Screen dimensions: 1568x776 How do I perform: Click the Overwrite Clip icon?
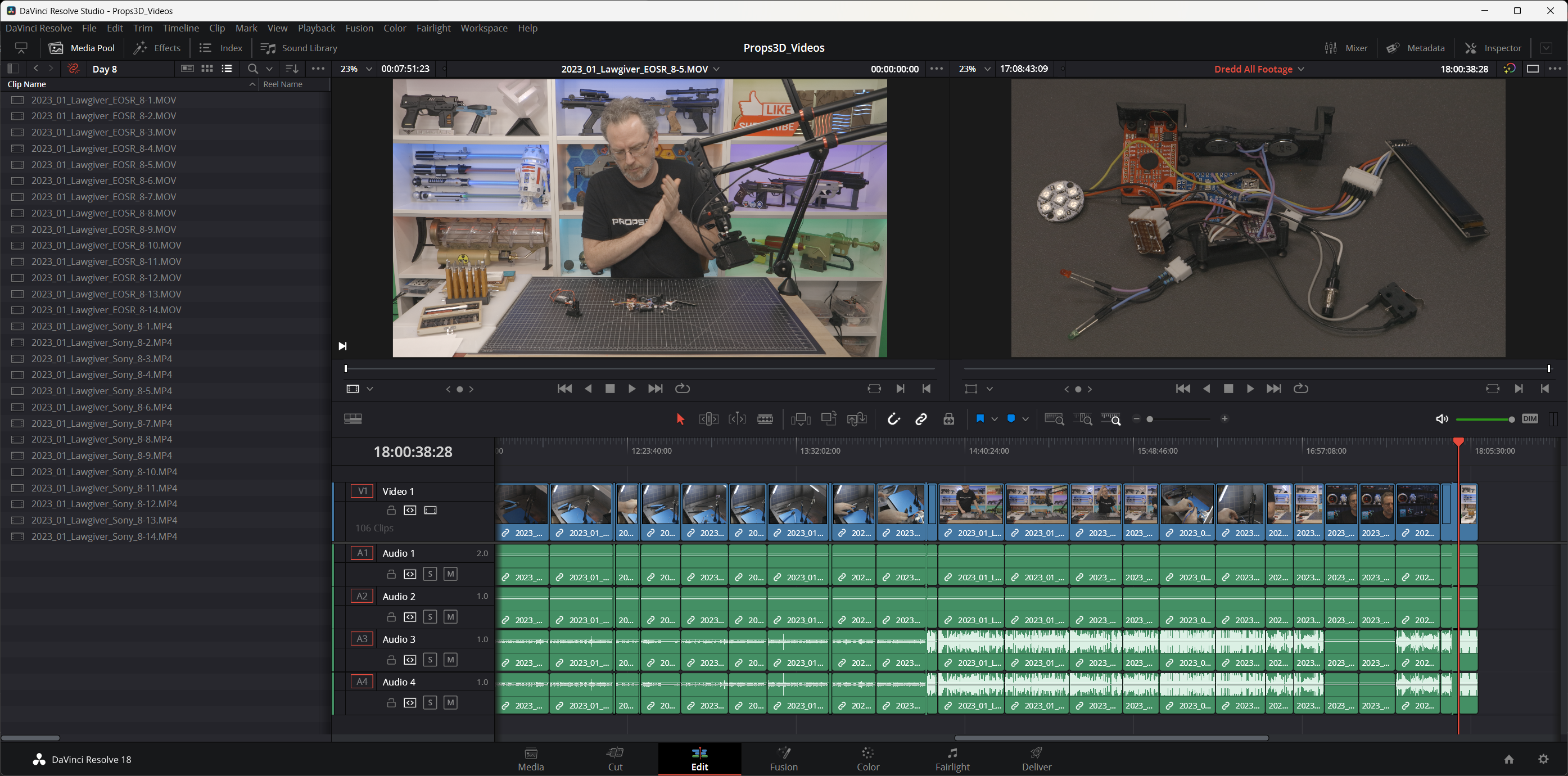(829, 419)
